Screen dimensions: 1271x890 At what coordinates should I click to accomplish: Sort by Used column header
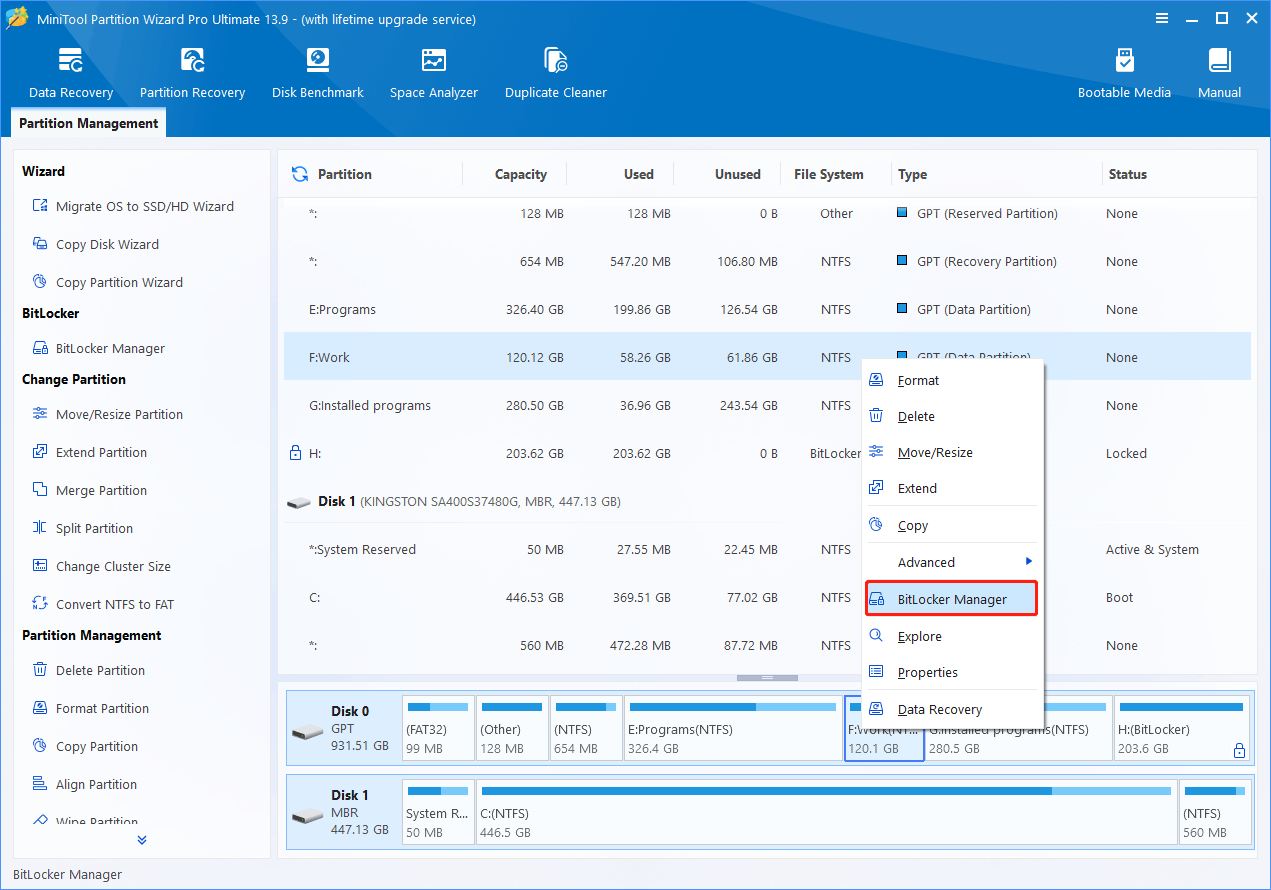(x=638, y=174)
